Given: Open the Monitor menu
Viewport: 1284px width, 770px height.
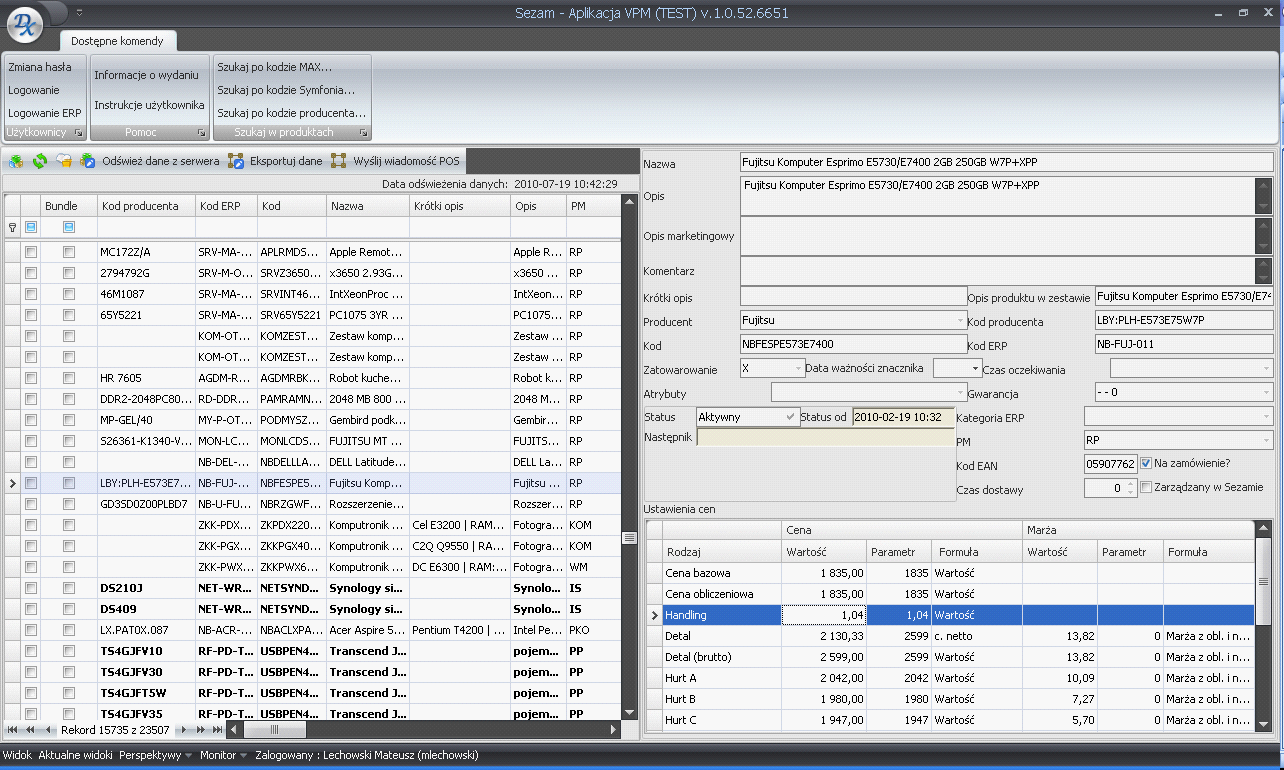Looking at the screenshot, I should pyautogui.click(x=224, y=755).
